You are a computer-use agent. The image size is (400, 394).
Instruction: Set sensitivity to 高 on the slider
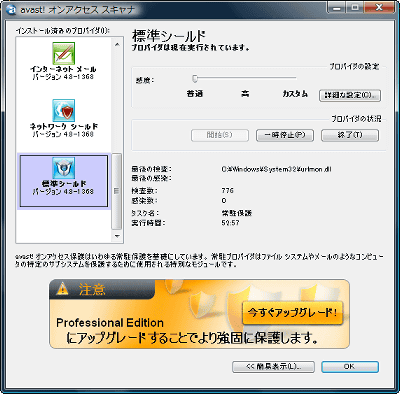click(245, 78)
